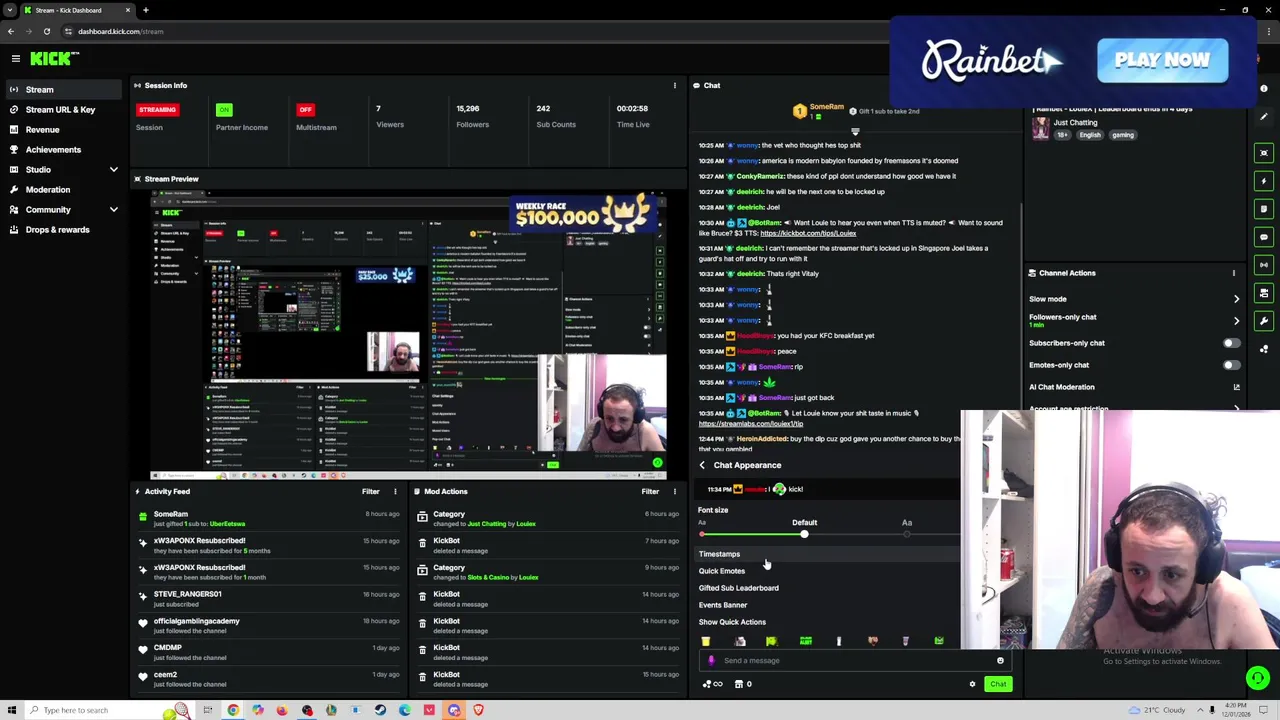
Task: Open AI Chat Moderation external link
Action: pyautogui.click(x=1236, y=387)
